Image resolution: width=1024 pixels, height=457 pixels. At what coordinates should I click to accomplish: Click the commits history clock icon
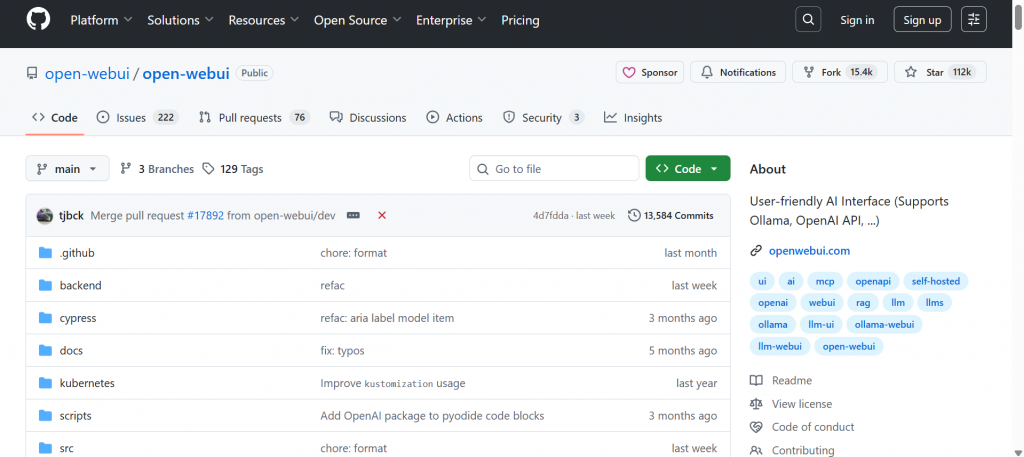coord(634,215)
